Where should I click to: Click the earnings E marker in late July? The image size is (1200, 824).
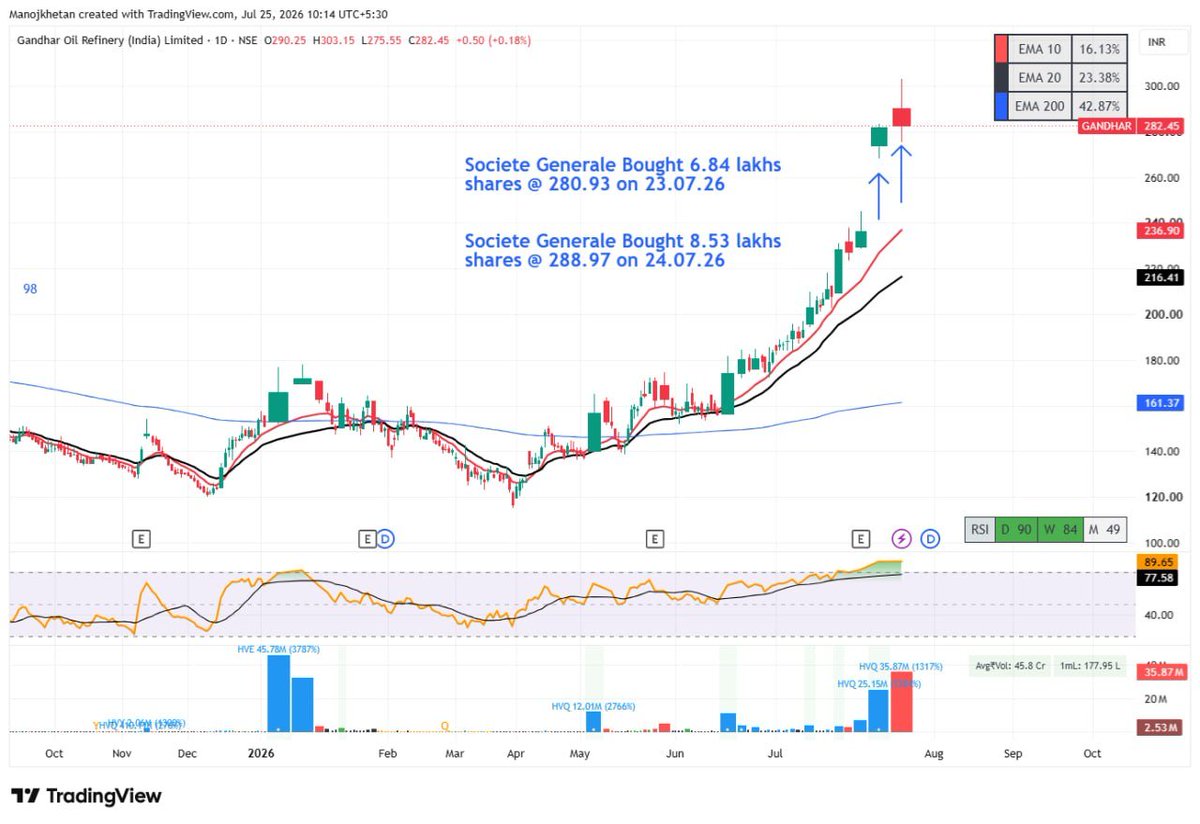[860, 539]
